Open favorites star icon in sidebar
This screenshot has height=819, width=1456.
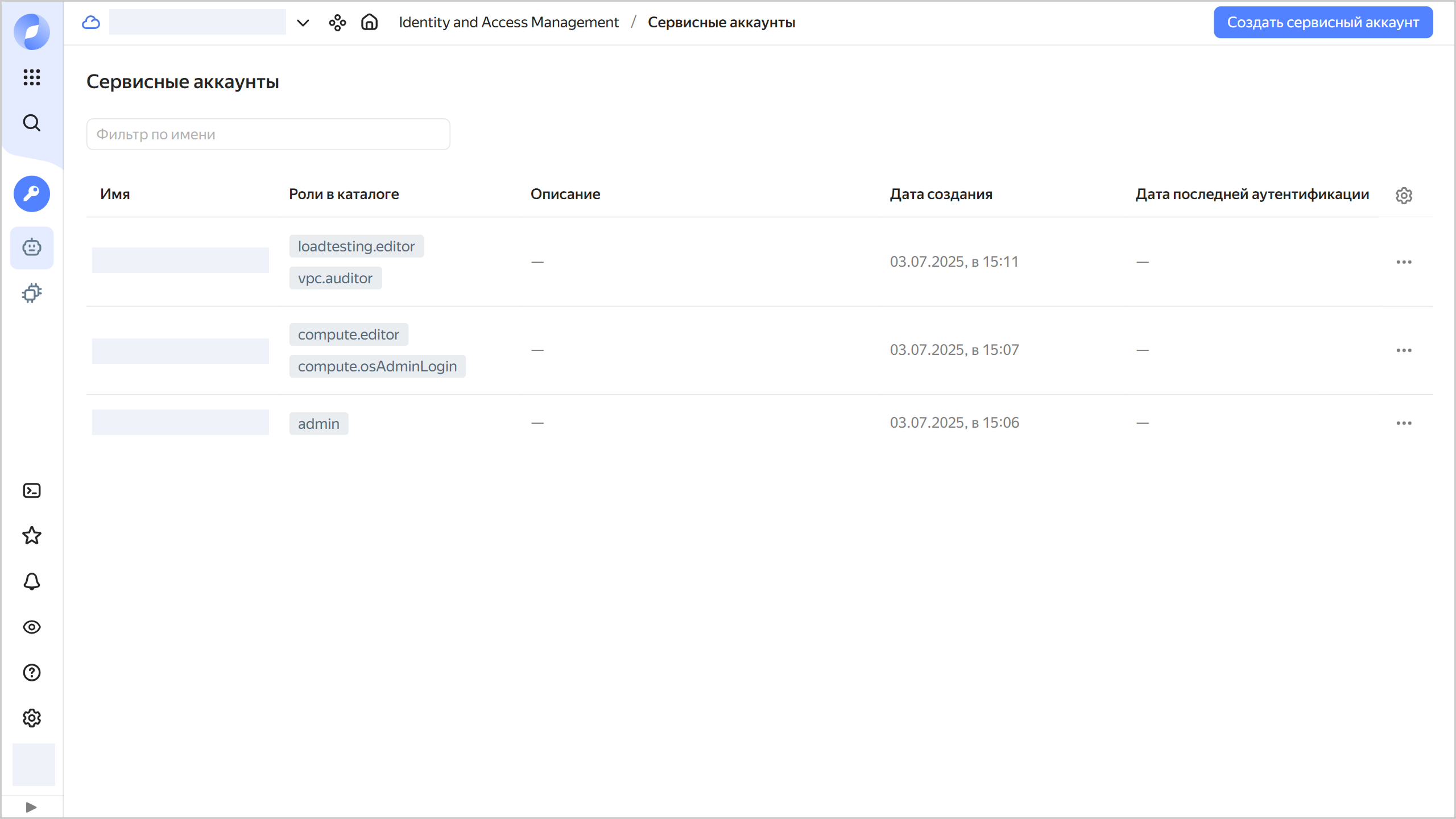32,536
